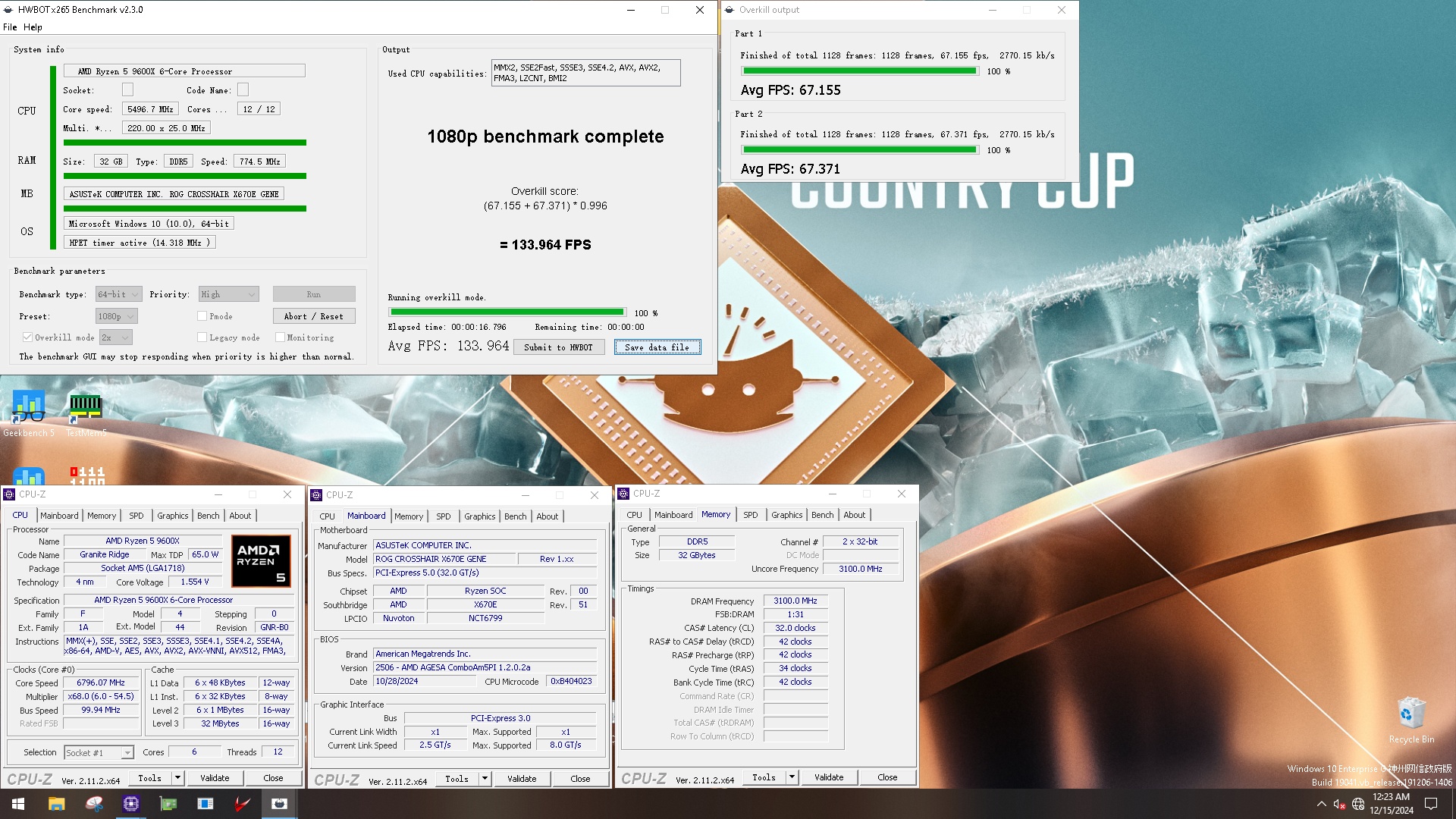Expand Tools arrow in CPU-Z CPU window
The height and width of the screenshot is (819, 1456).
(x=177, y=778)
